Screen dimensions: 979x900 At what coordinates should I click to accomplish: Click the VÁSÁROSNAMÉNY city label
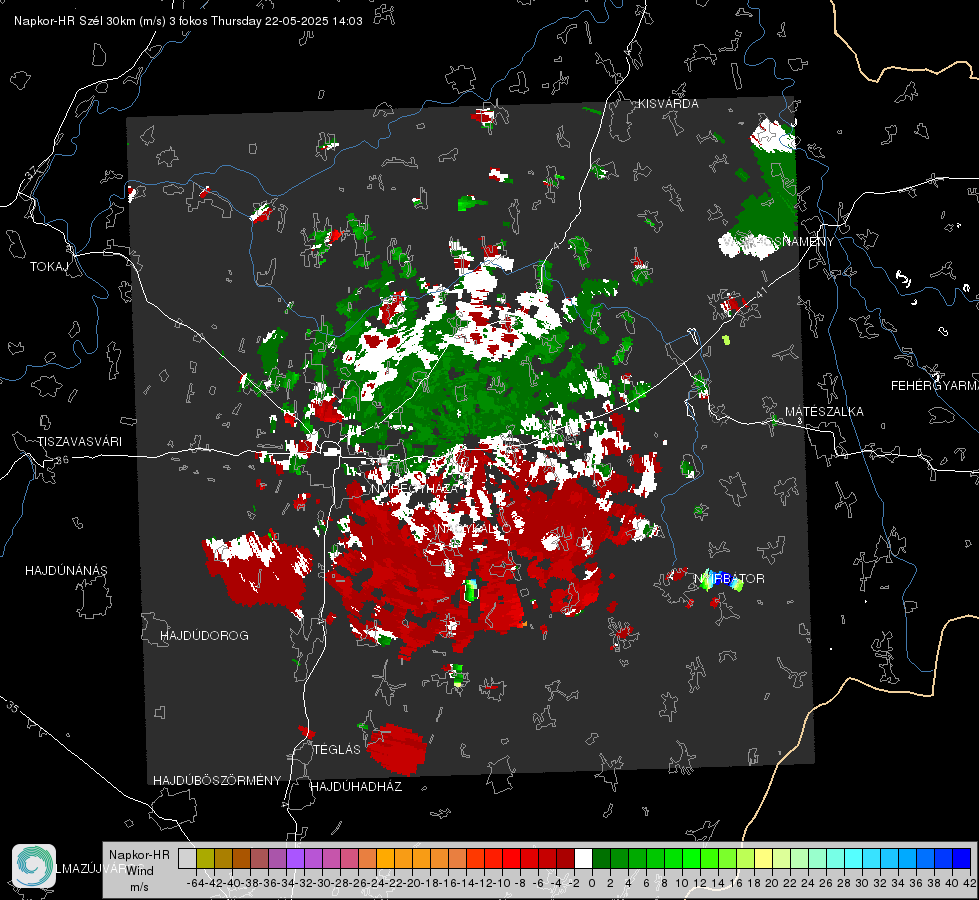tap(778, 242)
